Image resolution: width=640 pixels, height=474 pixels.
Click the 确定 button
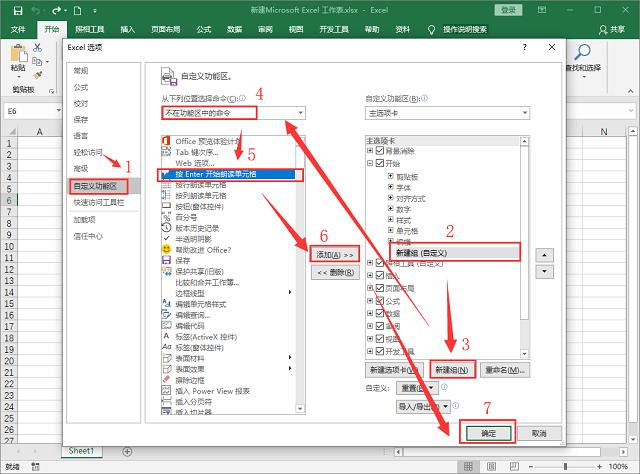(488, 433)
